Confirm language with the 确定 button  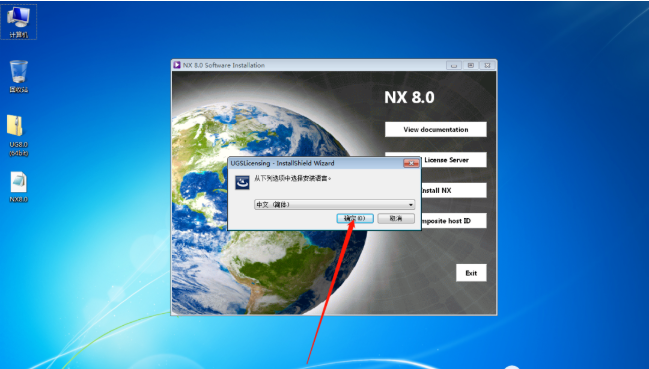point(355,218)
